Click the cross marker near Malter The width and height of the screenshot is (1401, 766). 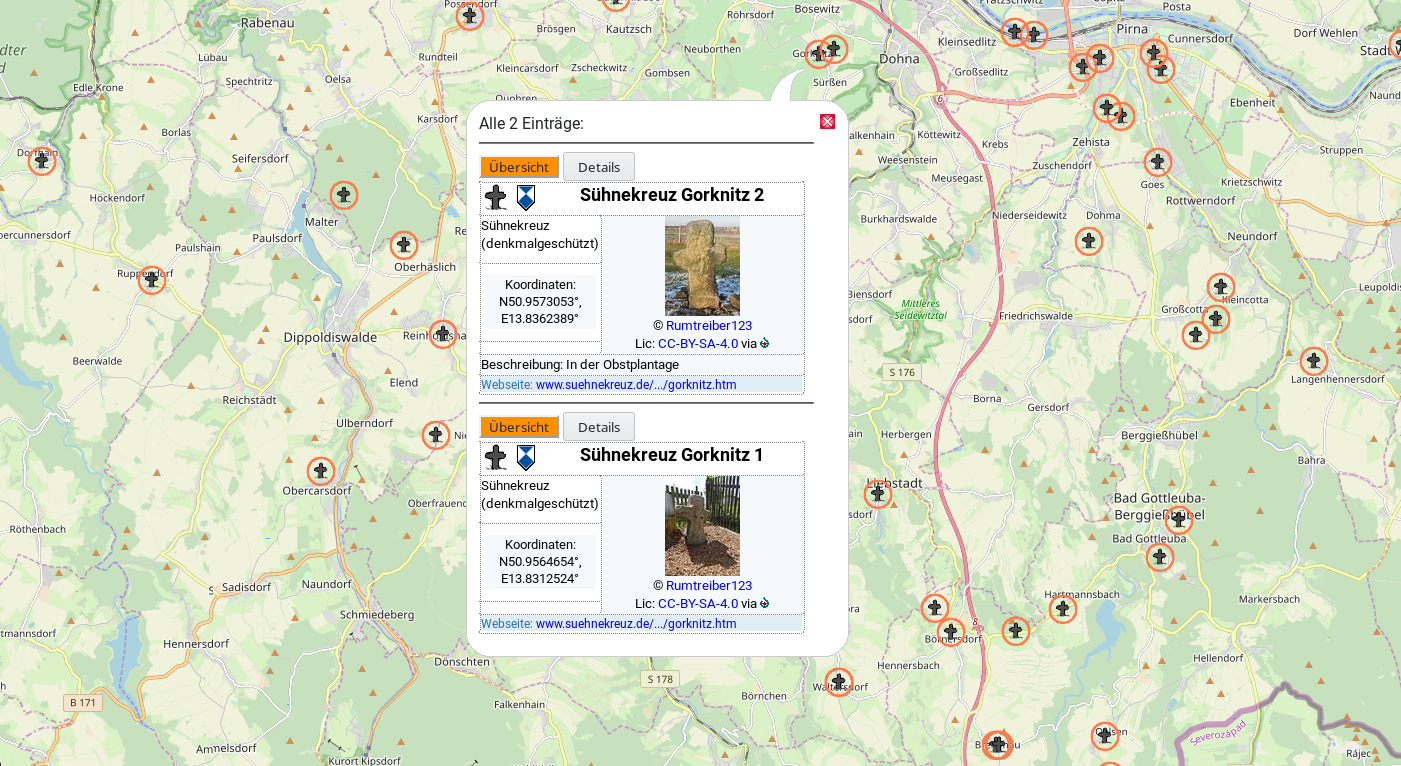tap(344, 195)
